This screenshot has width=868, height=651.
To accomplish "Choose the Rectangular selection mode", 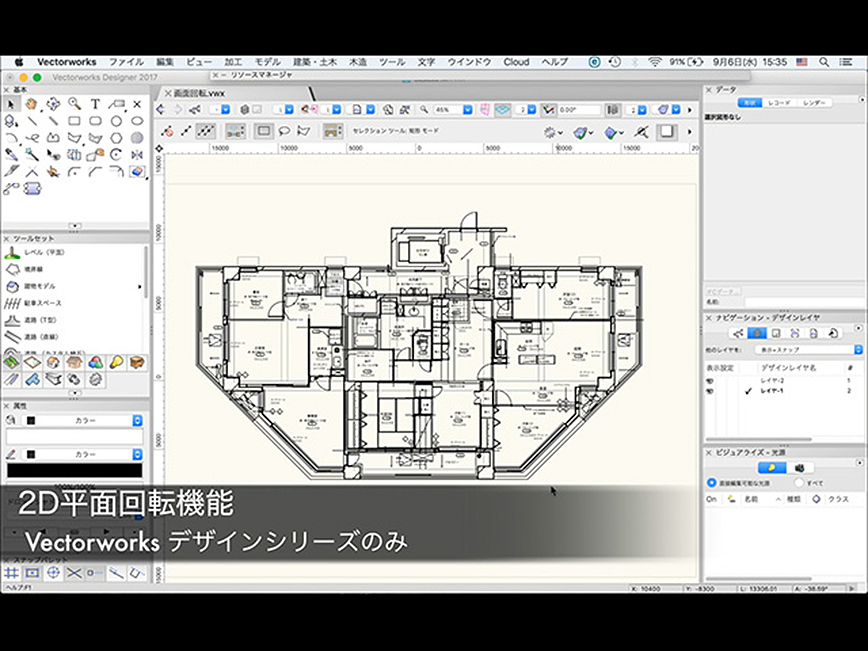I will [x=264, y=131].
